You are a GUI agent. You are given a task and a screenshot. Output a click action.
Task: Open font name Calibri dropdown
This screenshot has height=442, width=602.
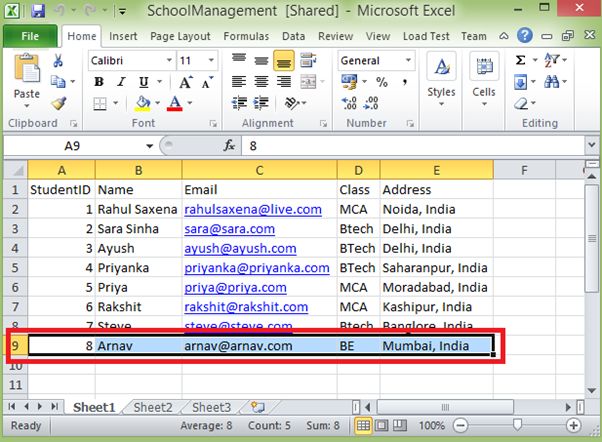[169, 60]
